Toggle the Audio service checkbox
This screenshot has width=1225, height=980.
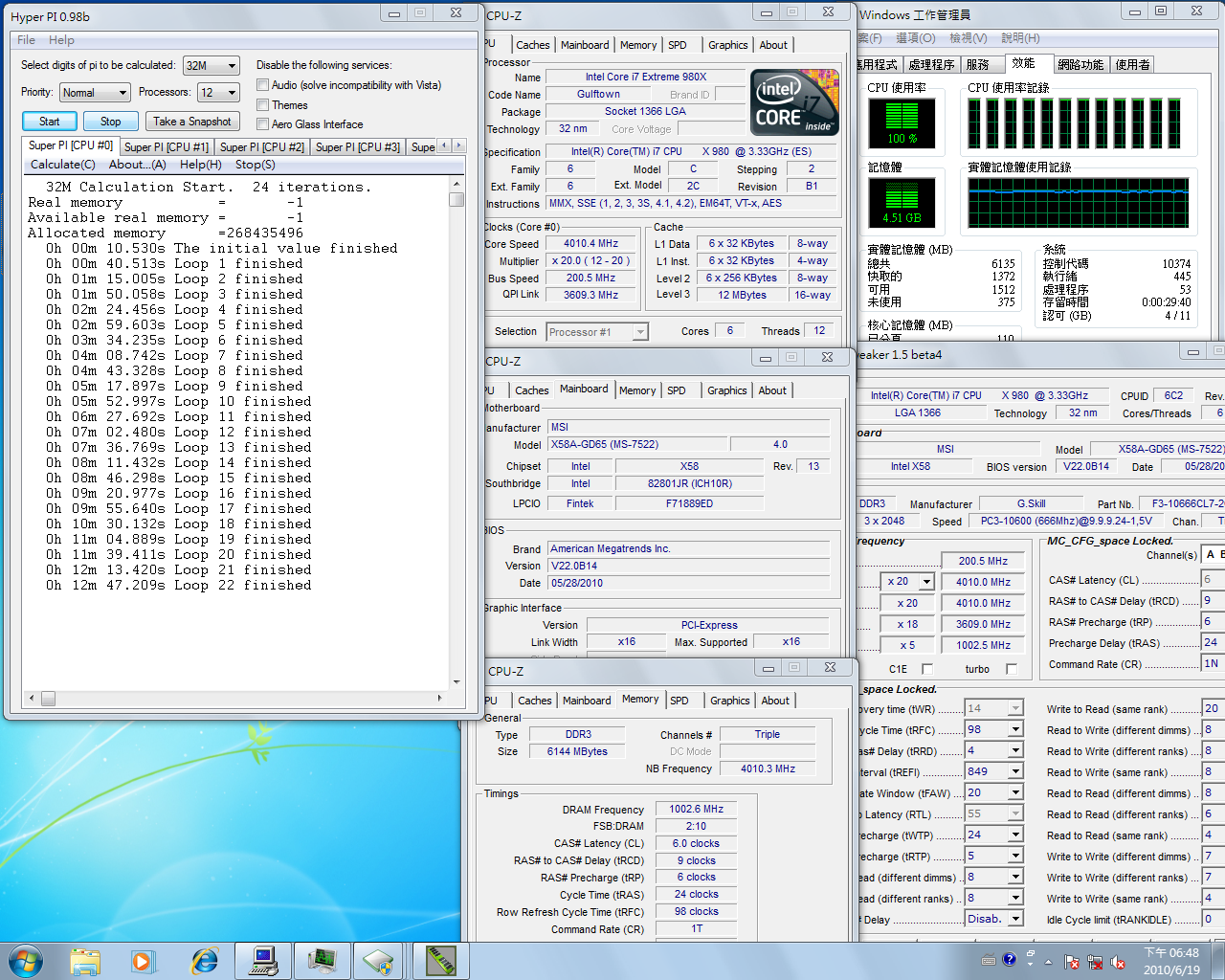262,85
